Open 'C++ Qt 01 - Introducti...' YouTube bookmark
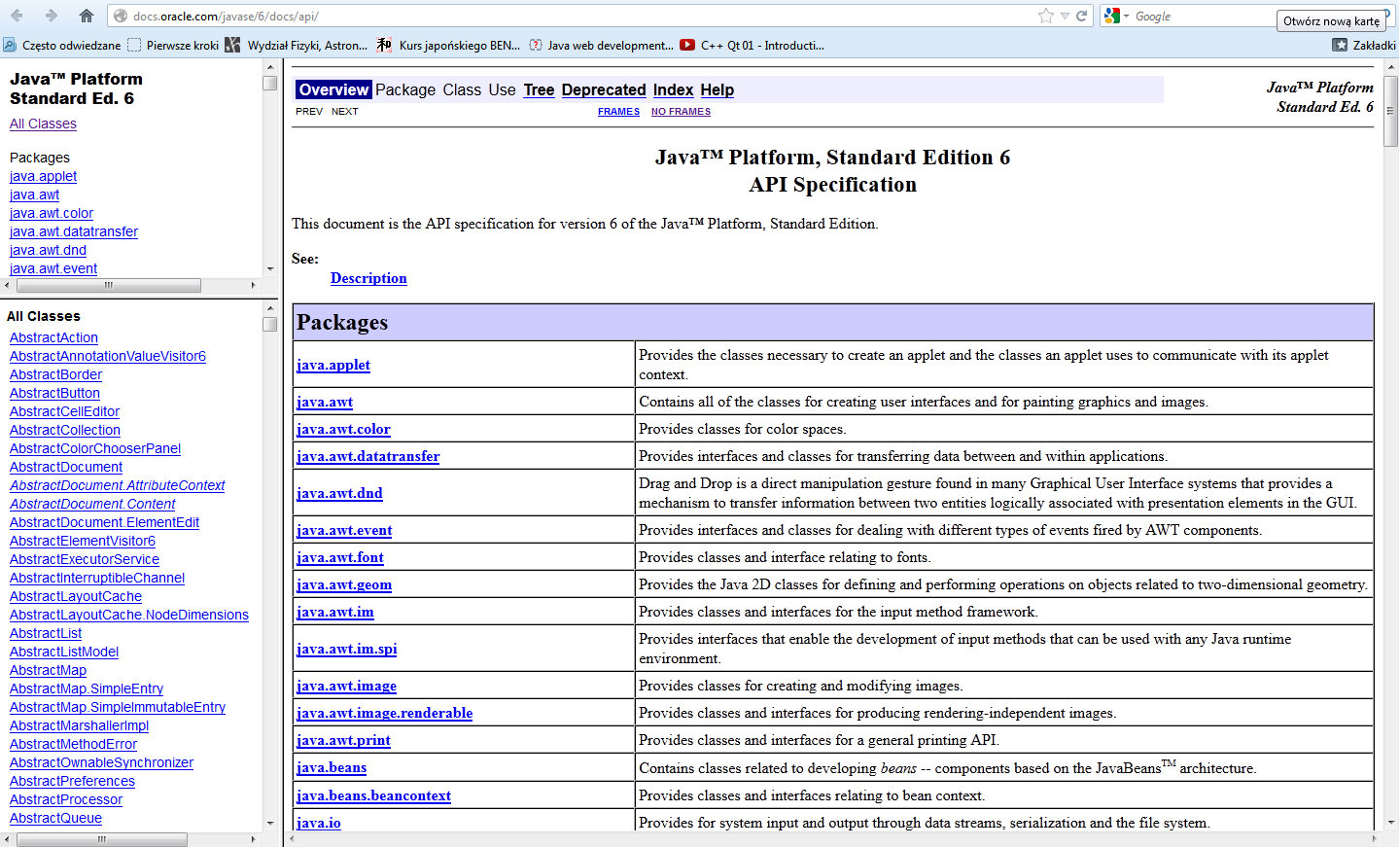The width and height of the screenshot is (1400, 847). coord(752,45)
